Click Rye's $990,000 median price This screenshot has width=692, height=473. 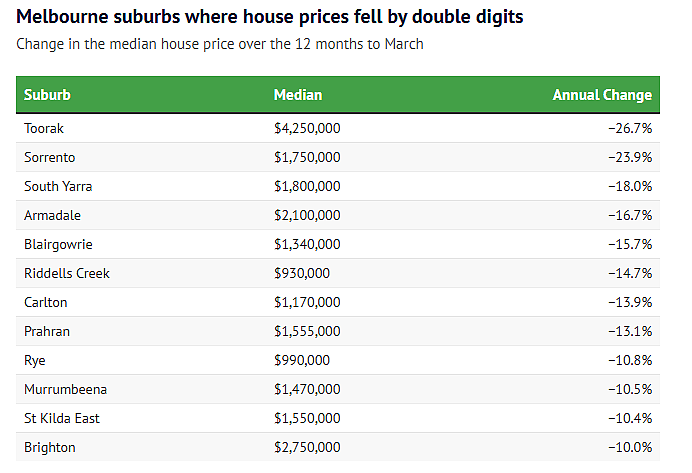pos(302,360)
